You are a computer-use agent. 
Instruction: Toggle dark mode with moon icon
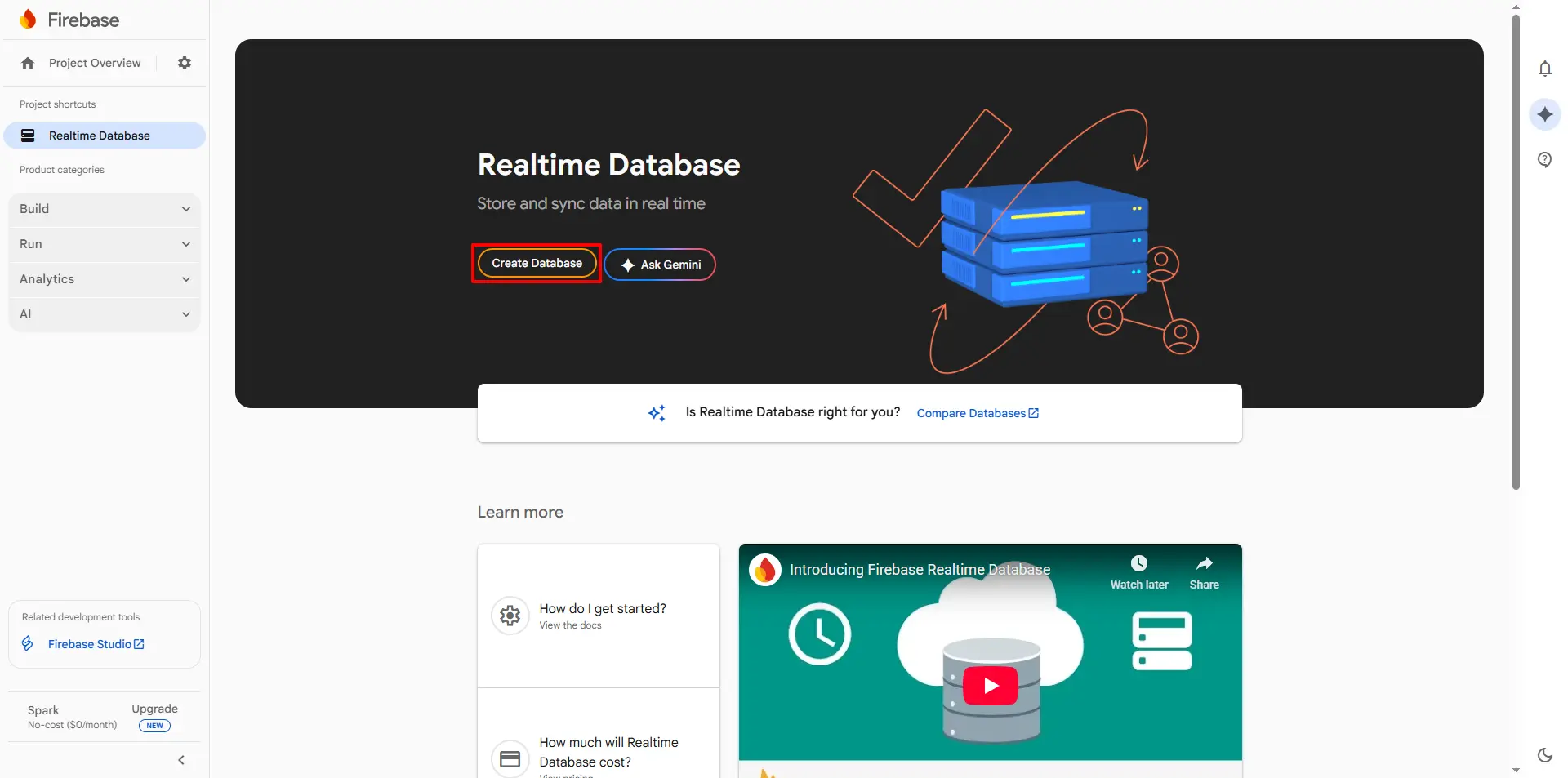(x=1544, y=755)
